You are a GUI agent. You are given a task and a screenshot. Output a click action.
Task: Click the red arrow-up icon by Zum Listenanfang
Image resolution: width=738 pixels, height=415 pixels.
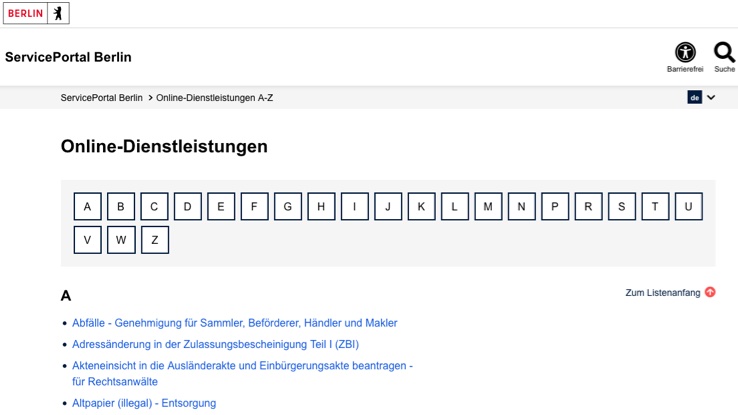pos(710,292)
